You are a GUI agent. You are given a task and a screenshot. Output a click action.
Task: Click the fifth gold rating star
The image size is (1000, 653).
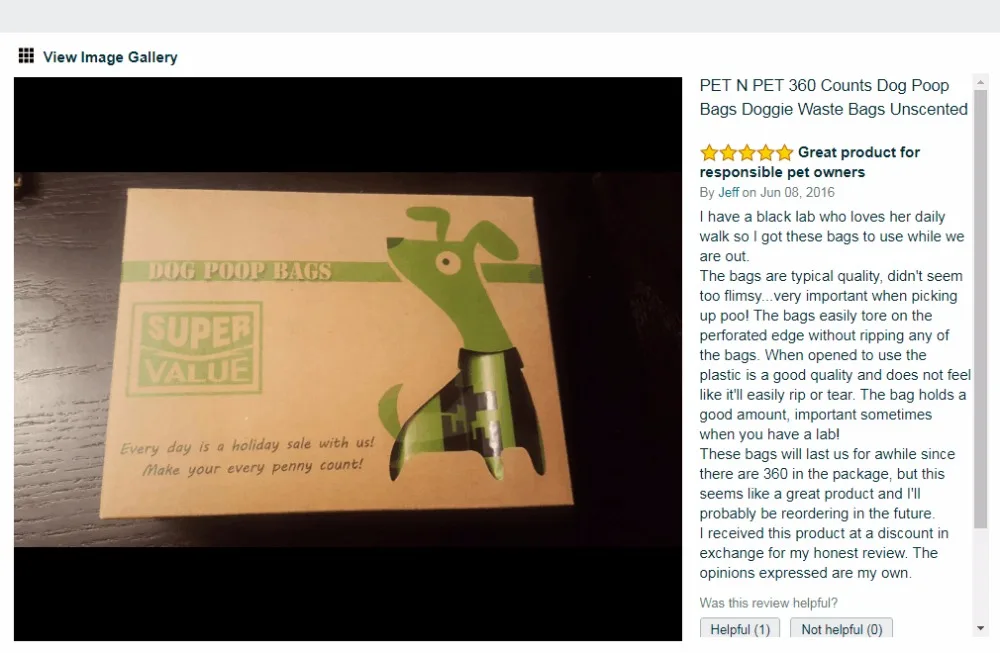(784, 152)
